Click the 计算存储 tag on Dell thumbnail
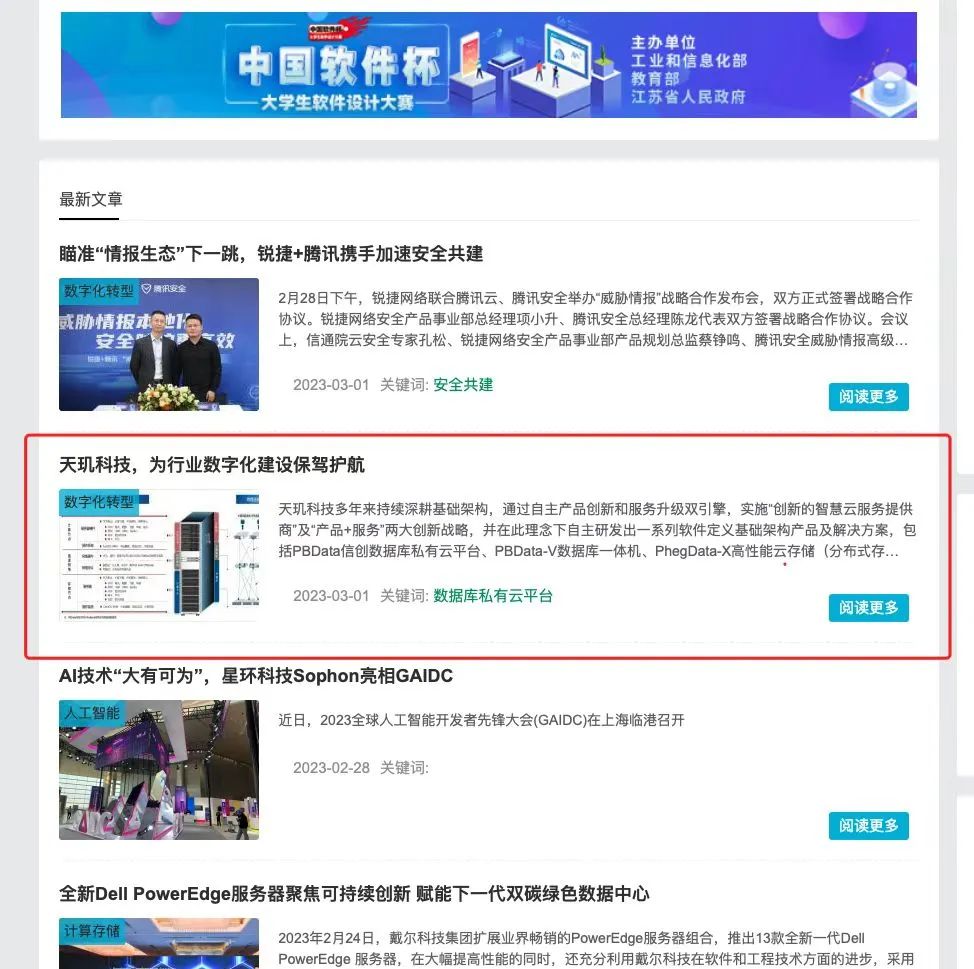 point(91,930)
